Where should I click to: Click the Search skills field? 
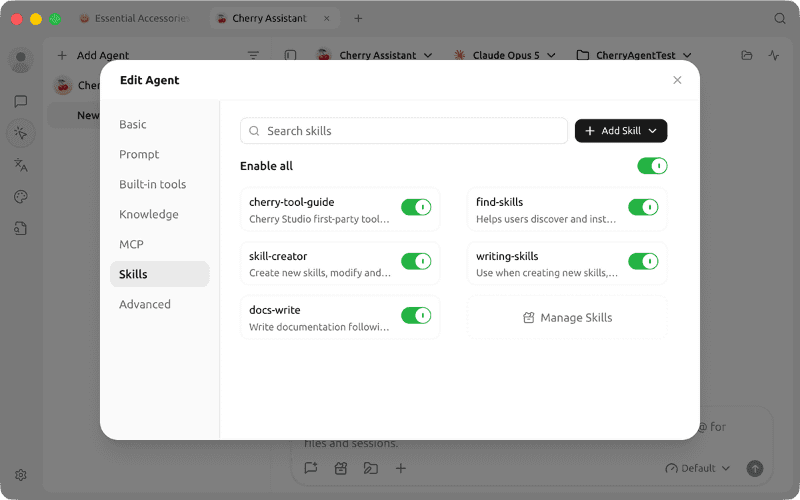click(x=404, y=131)
